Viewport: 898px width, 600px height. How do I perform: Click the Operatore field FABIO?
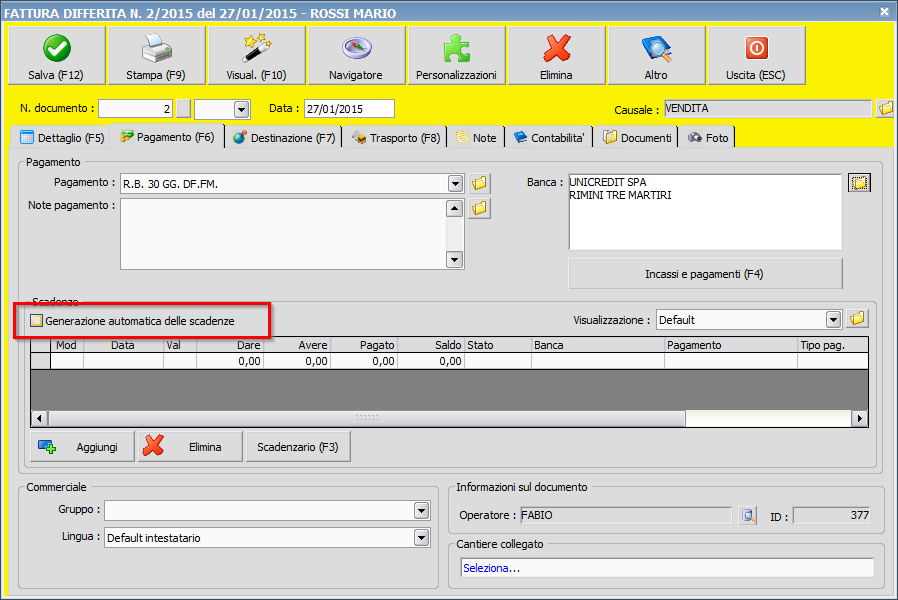[625, 515]
